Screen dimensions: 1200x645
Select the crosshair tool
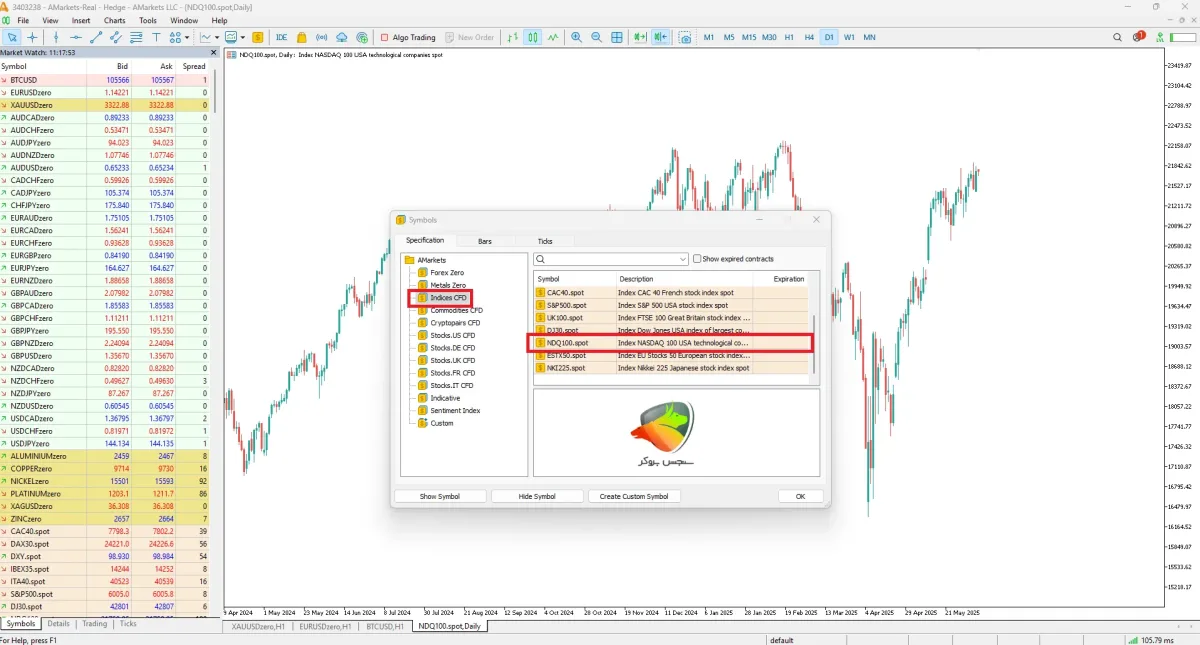coord(33,37)
